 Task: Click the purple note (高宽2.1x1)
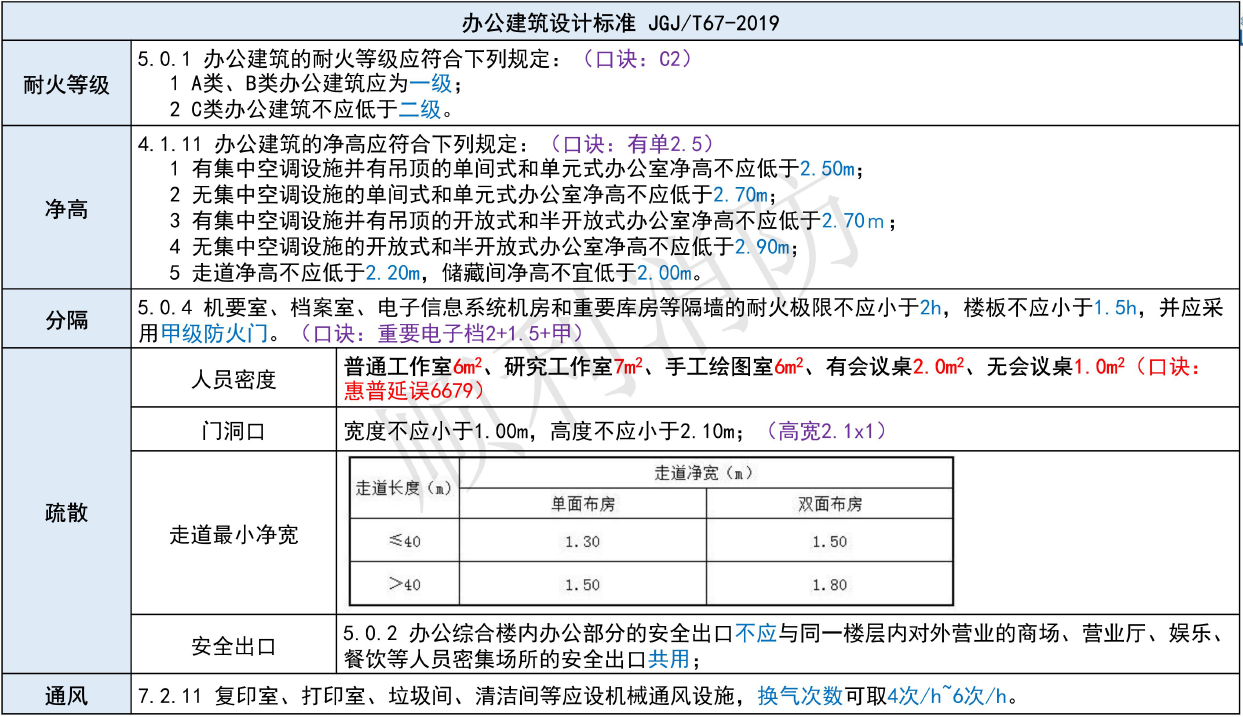(825, 432)
